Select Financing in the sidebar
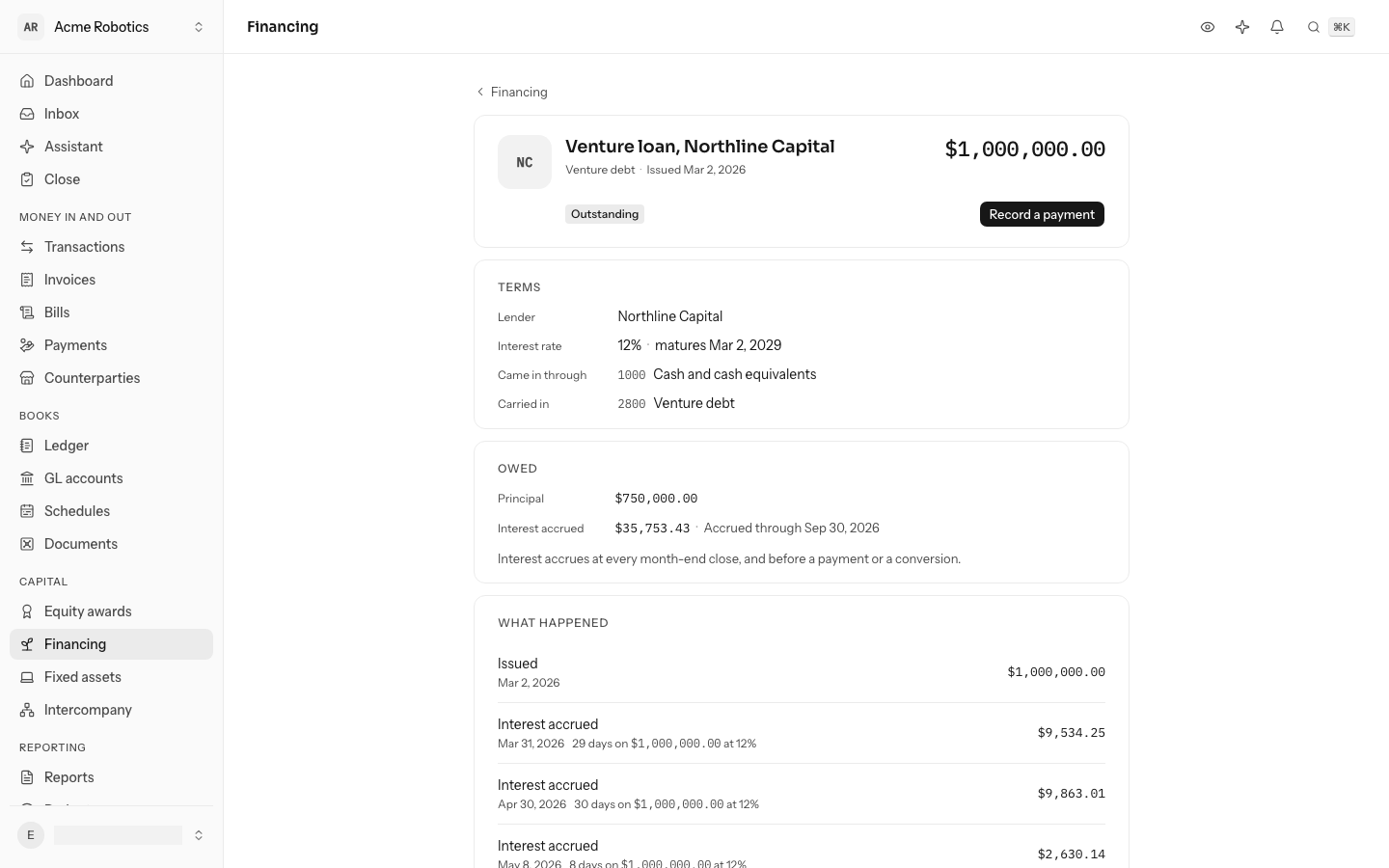The image size is (1389, 868). pos(111,644)
